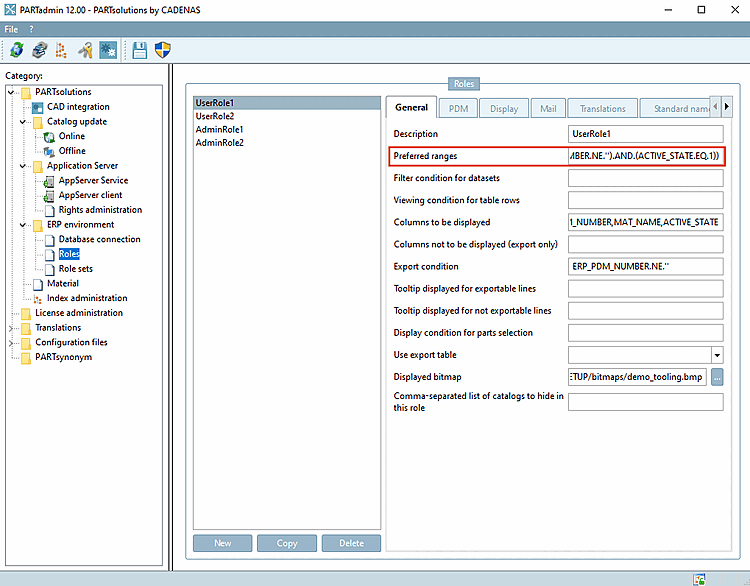
Task: Click the Viewing condition for table rows field
Action: pos(645,200)
